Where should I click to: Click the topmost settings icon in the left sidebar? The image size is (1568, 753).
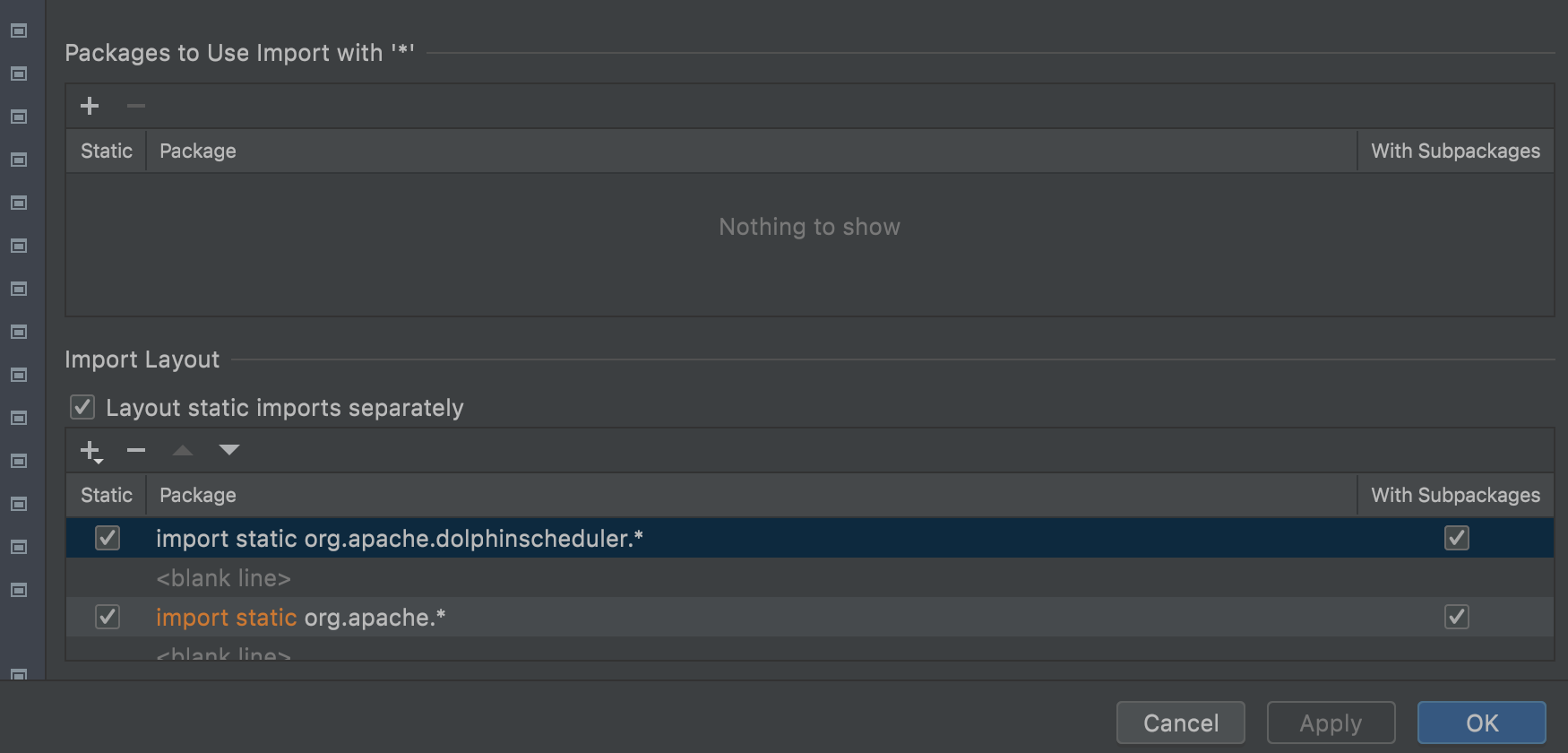point(19,30)
